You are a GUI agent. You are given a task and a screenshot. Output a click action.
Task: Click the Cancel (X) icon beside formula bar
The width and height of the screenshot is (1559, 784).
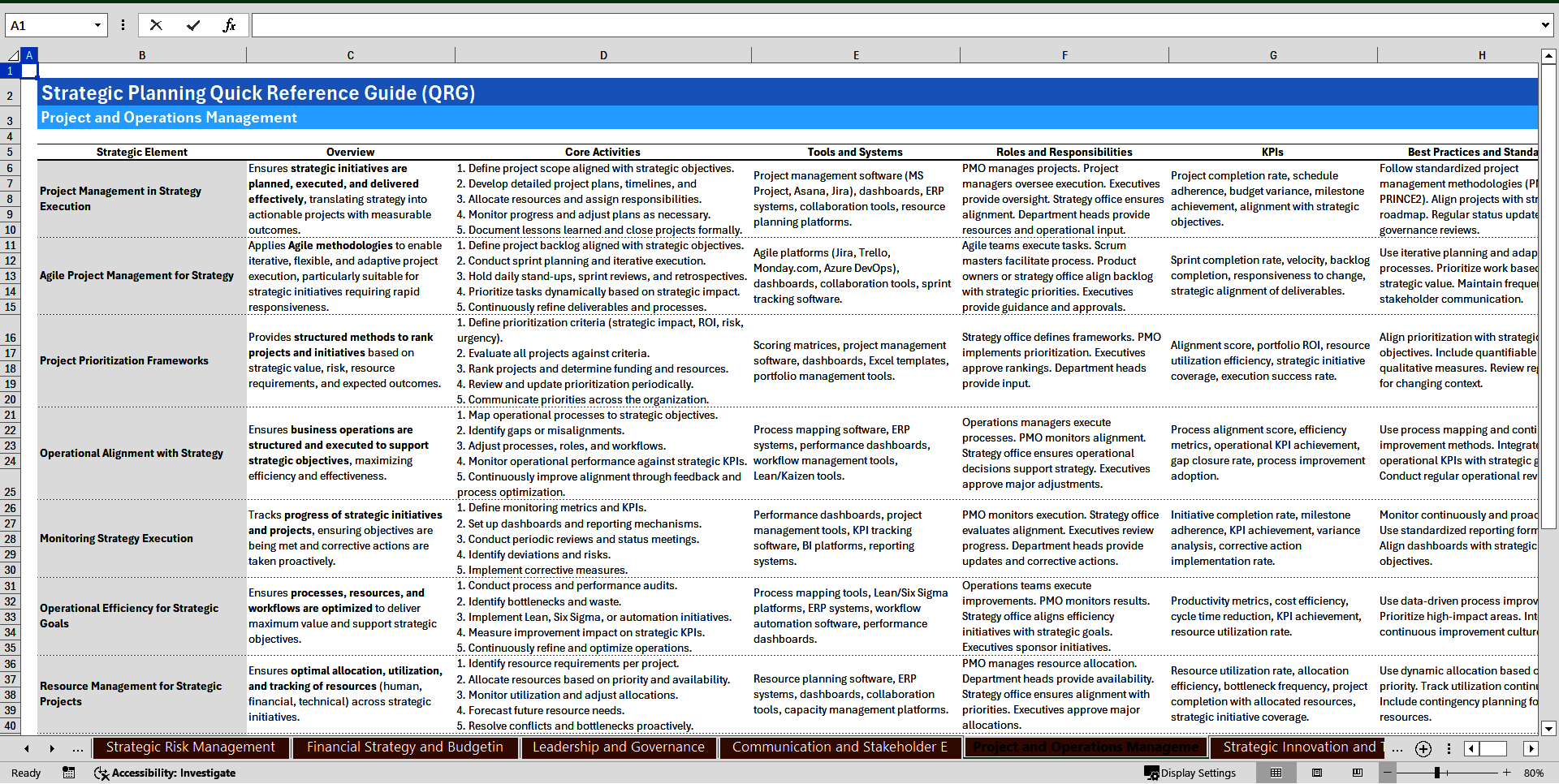pyautogui.click(x=156, y=25)
